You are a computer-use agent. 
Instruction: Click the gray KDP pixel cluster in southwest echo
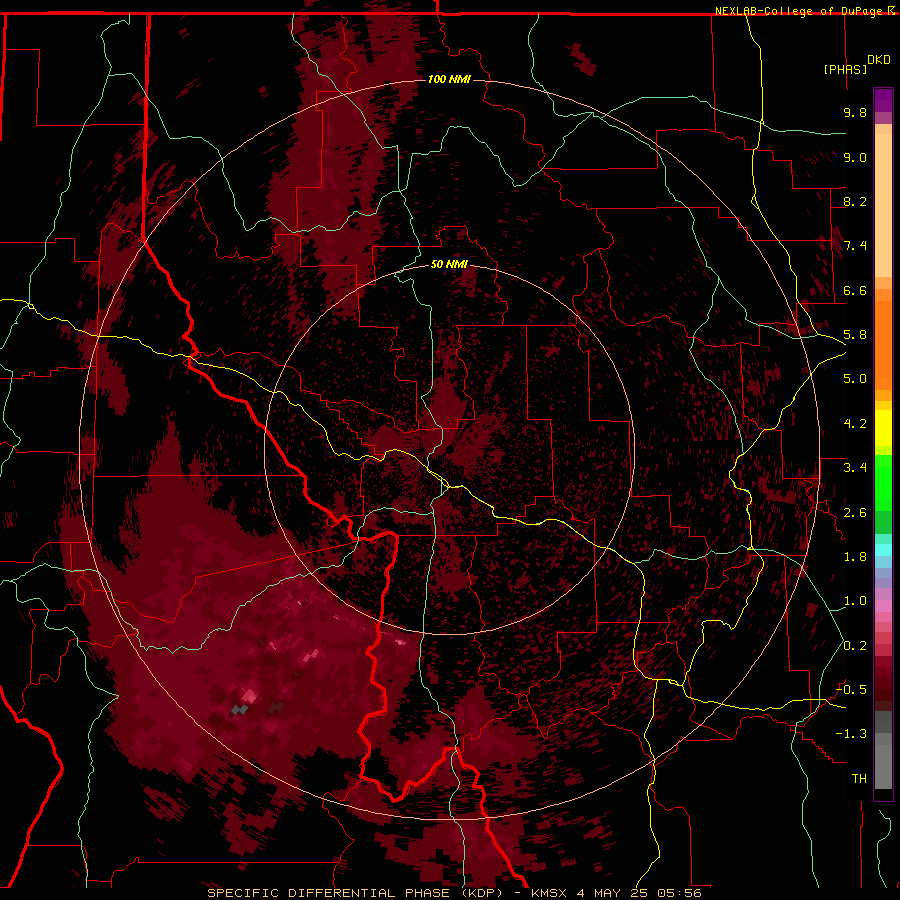239,710
